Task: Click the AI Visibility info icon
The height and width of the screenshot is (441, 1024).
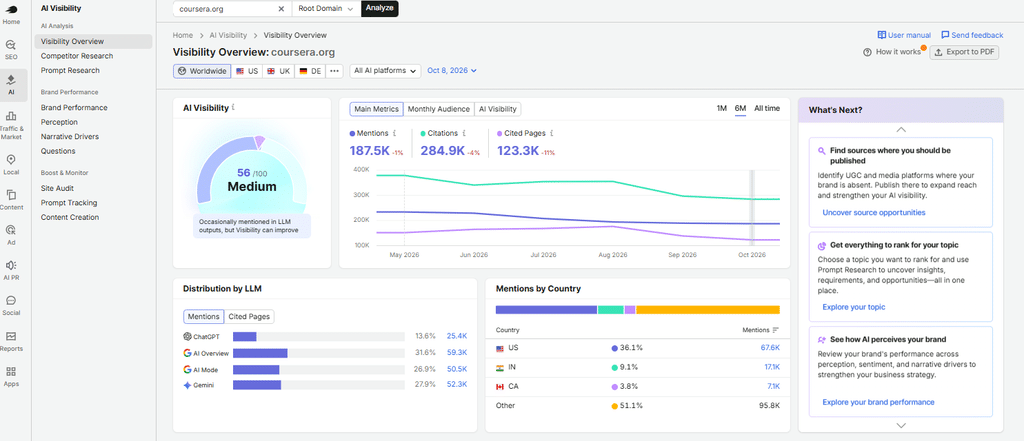Action: click(x=233, y=108)
